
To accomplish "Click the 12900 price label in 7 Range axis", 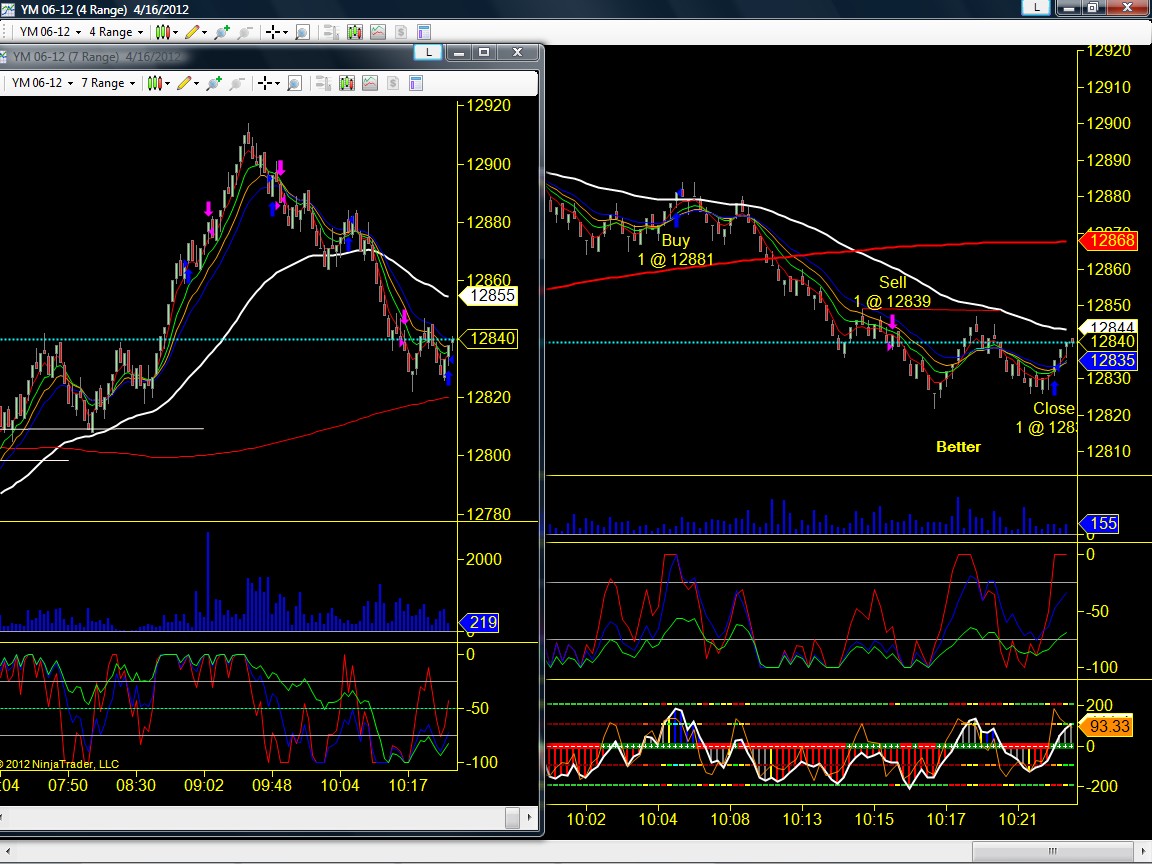I will tap(489, 165).
